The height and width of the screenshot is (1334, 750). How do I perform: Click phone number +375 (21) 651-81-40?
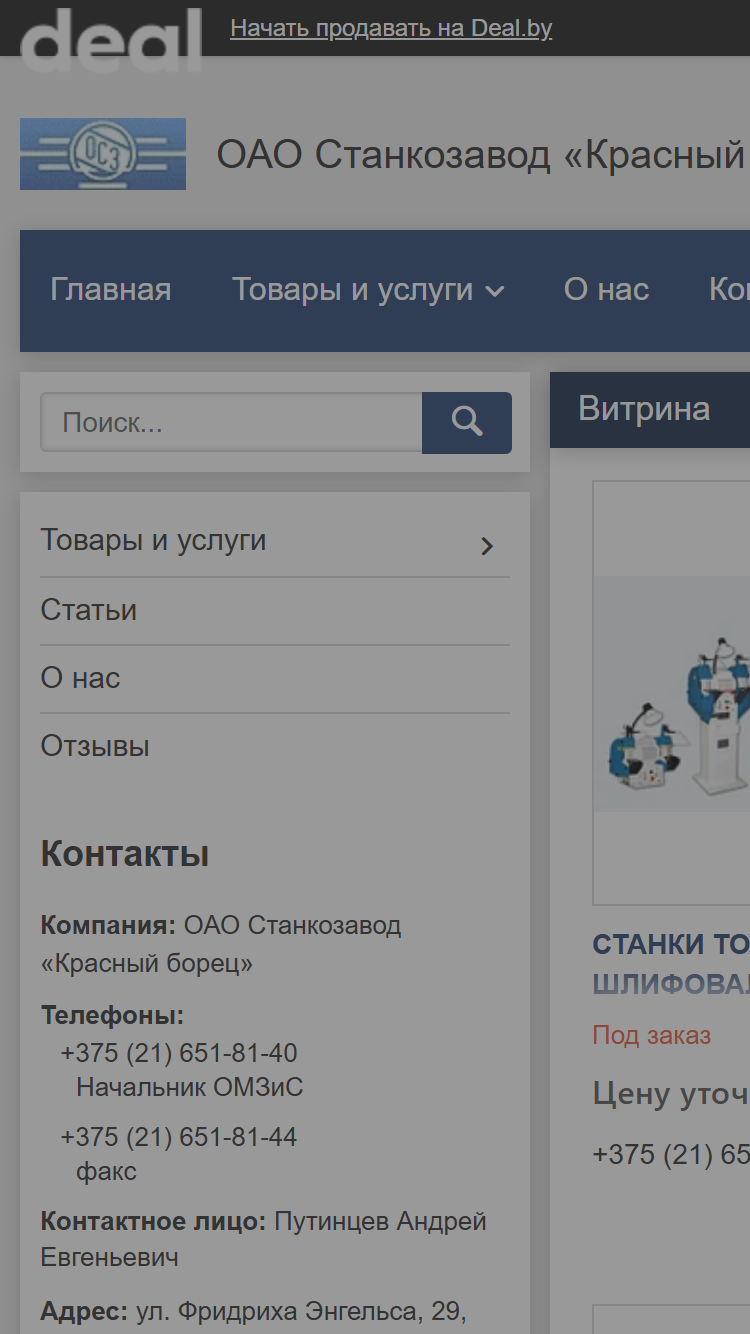point(179,1054)
